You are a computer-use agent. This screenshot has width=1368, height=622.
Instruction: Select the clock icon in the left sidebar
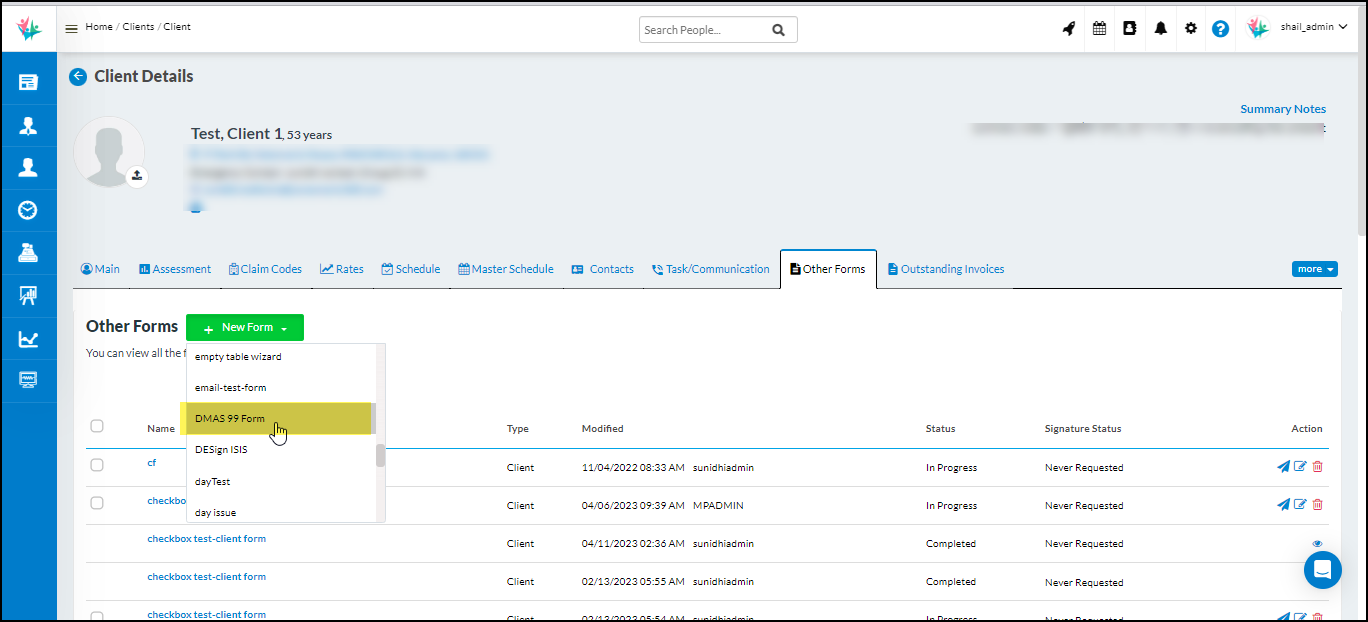28,210
